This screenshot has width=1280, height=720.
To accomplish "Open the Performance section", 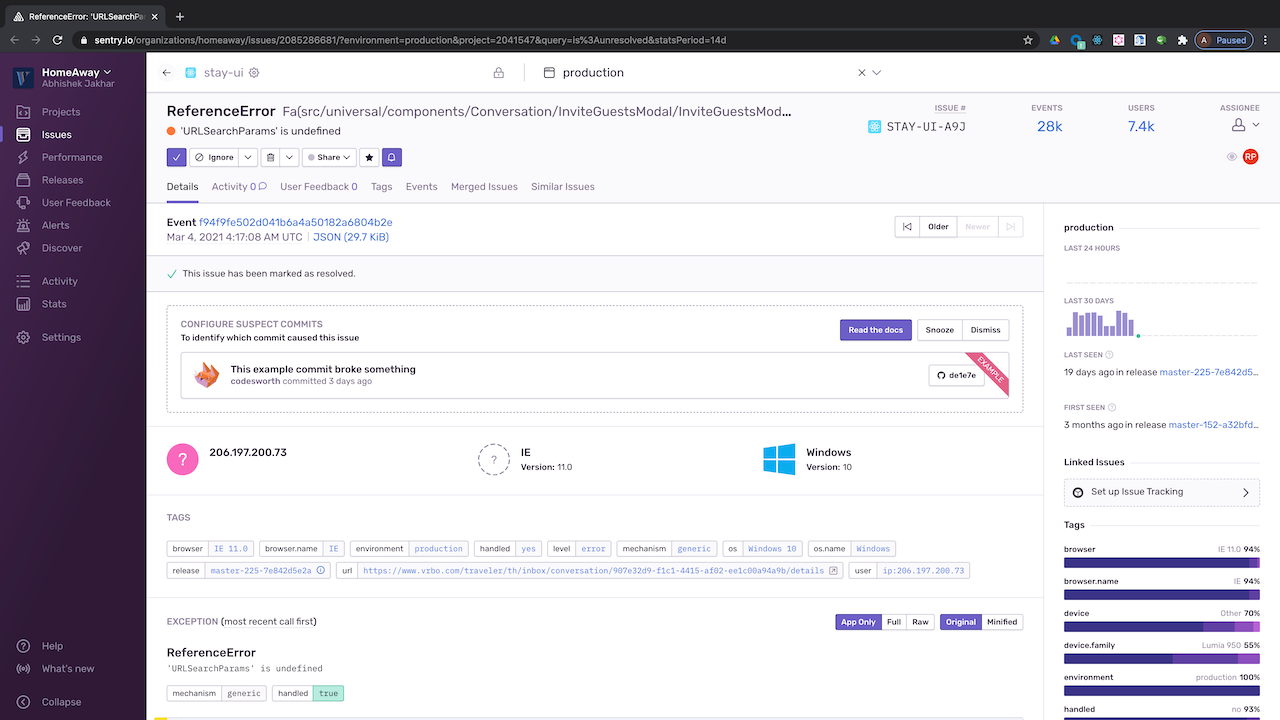I will pyautogui.click(x=72, y=157).
